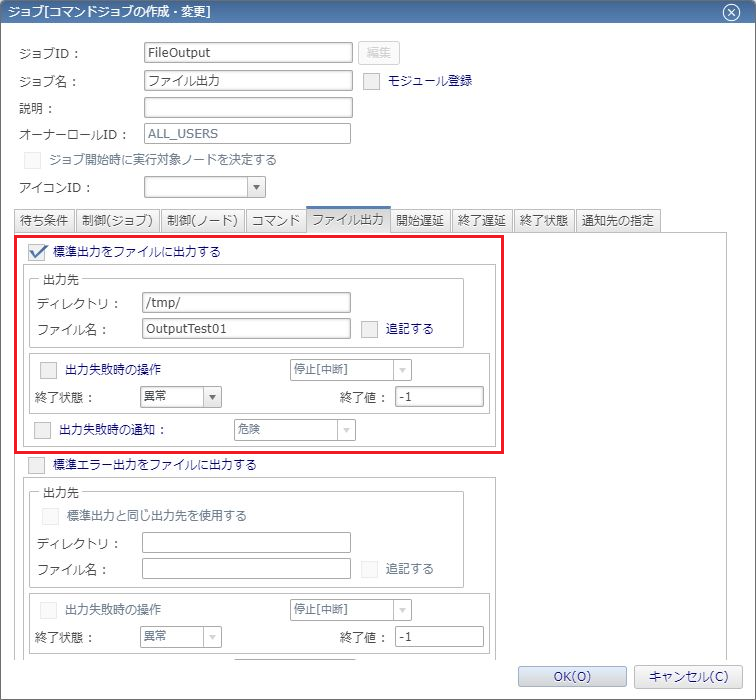Image resolution: width=756 pixels, height=700 pixels.
Task: Switch to 通知先の指定 tab
Action: [x=618, y=221]
